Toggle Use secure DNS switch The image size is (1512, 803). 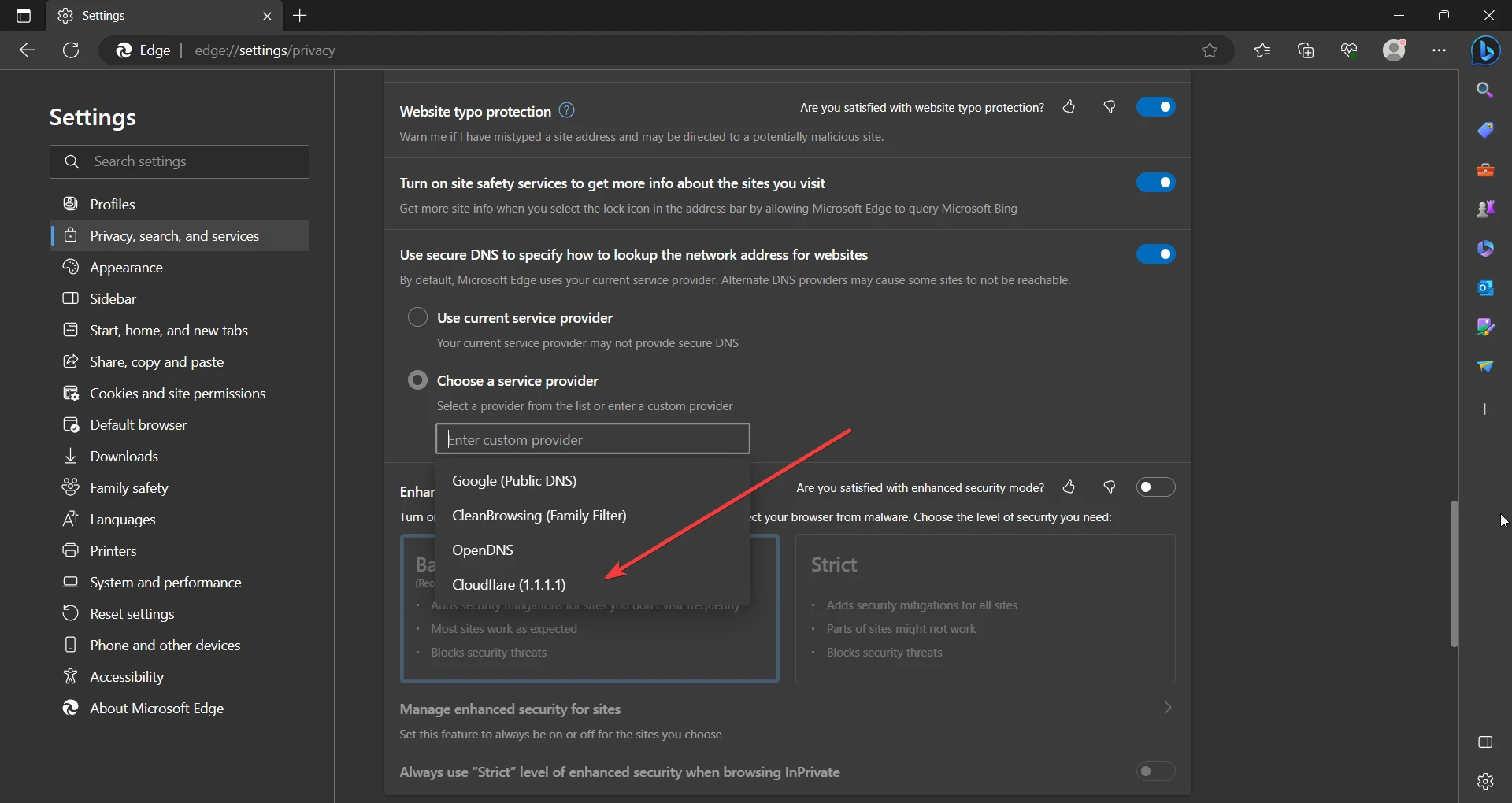pyautogui.click(x=1155, y=254)
